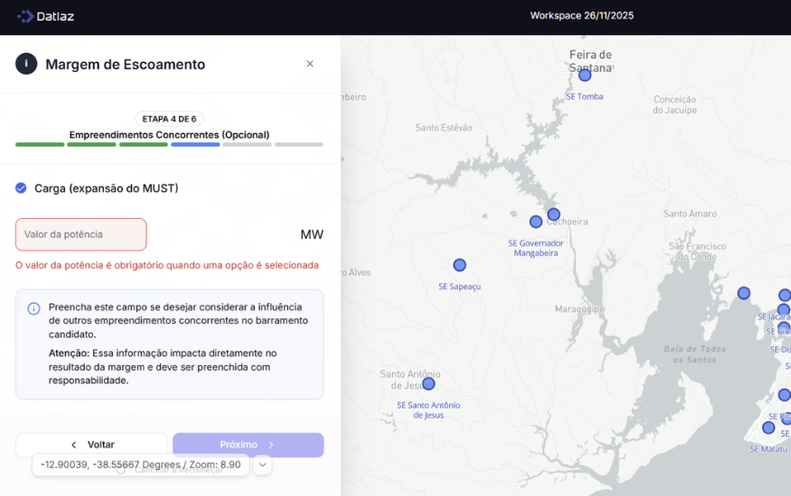Image resolution: width=791 pixels, height=496 pixels.
Task: Uncheck Carga (expansão do MUST) checkbox
Action: (x=21, y=188)
